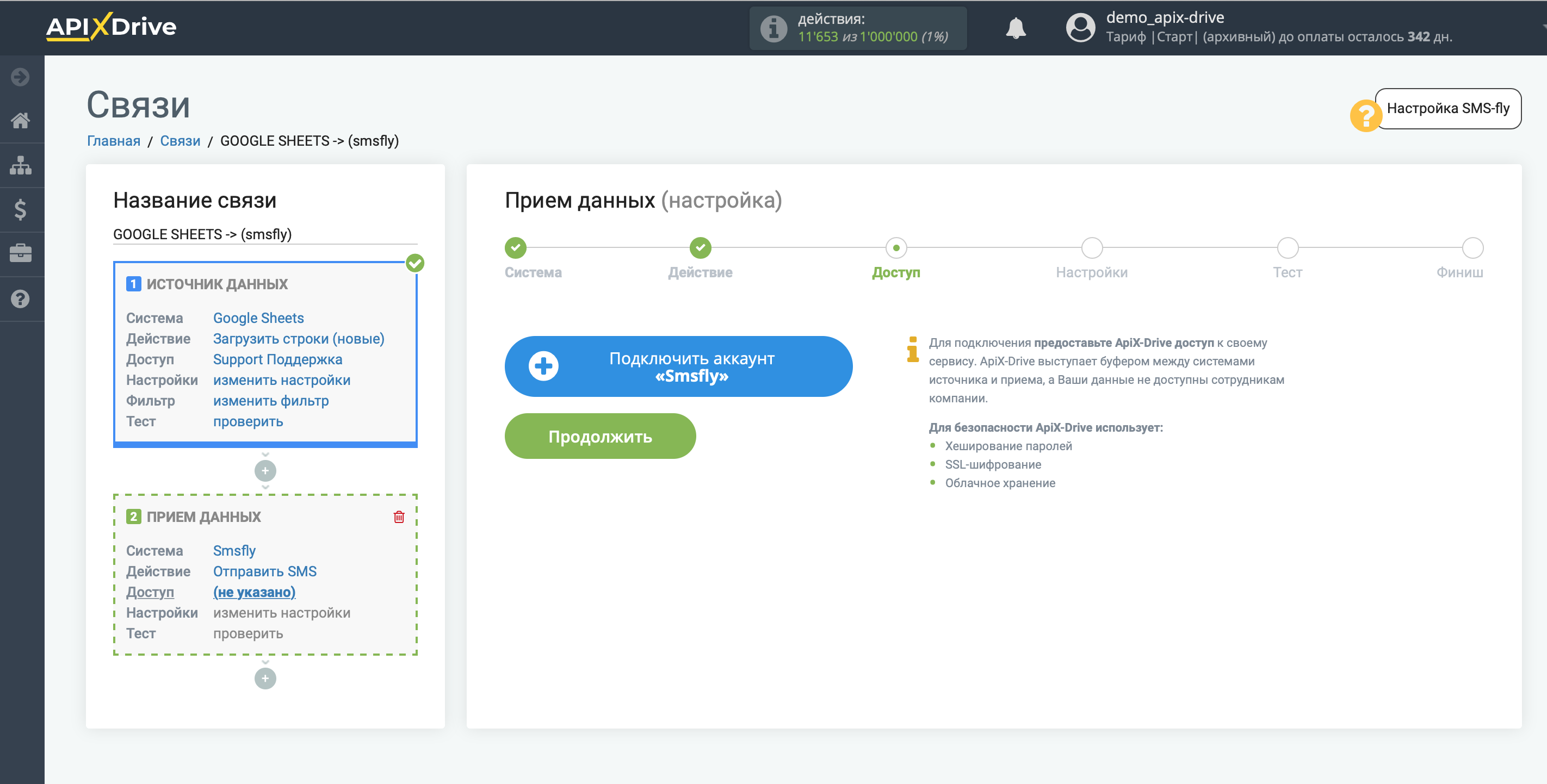Expand sidebar with the arrow icon
Screen dimensions: 1547x784
click(x=21, y=77)
